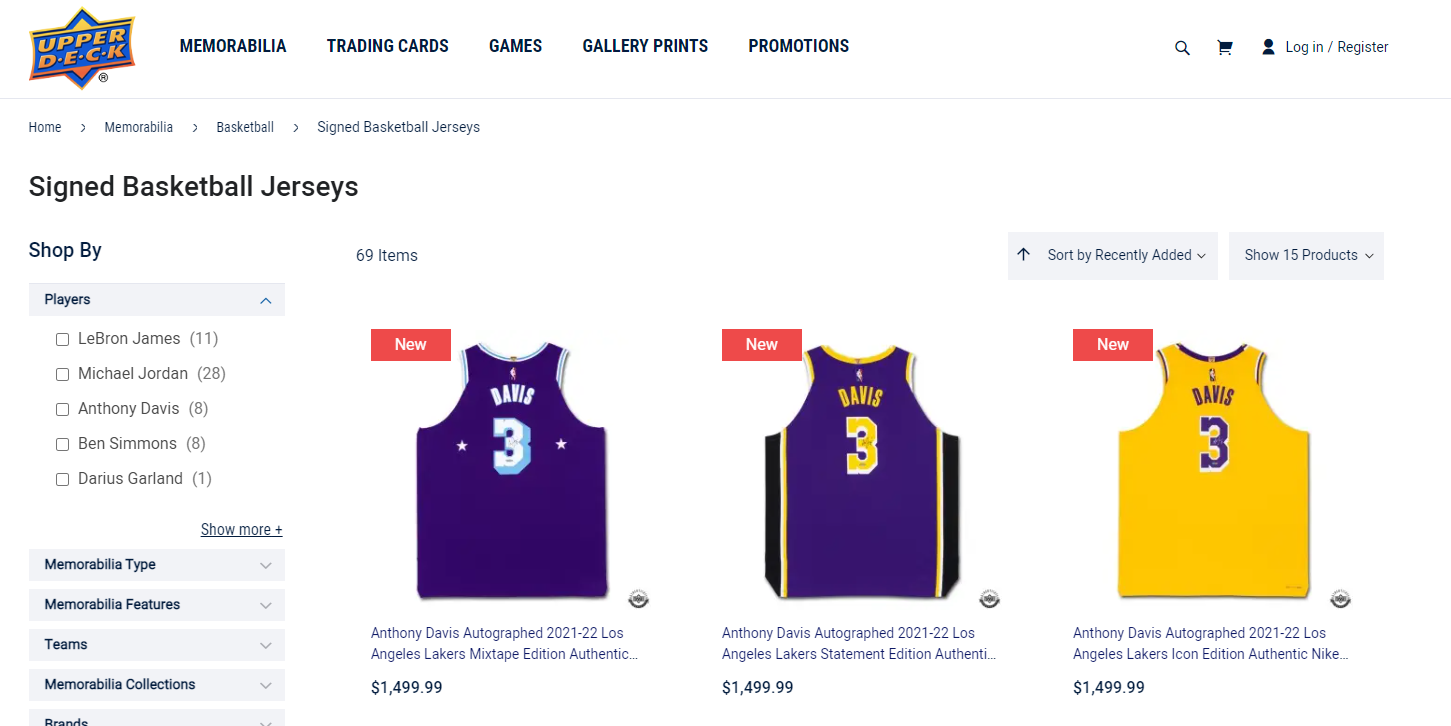Check the LeBron James filter

click(62, 340)
